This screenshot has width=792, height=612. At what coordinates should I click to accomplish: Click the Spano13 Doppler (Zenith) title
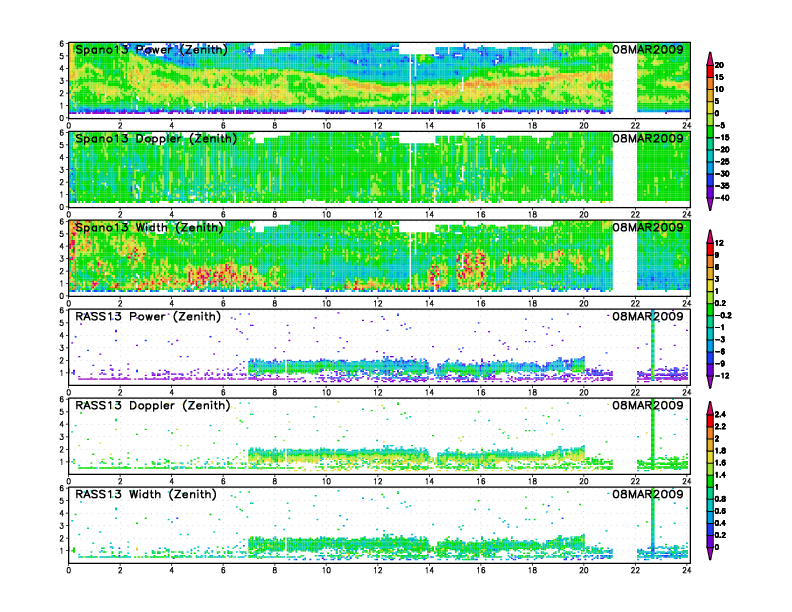pos(156,138)
